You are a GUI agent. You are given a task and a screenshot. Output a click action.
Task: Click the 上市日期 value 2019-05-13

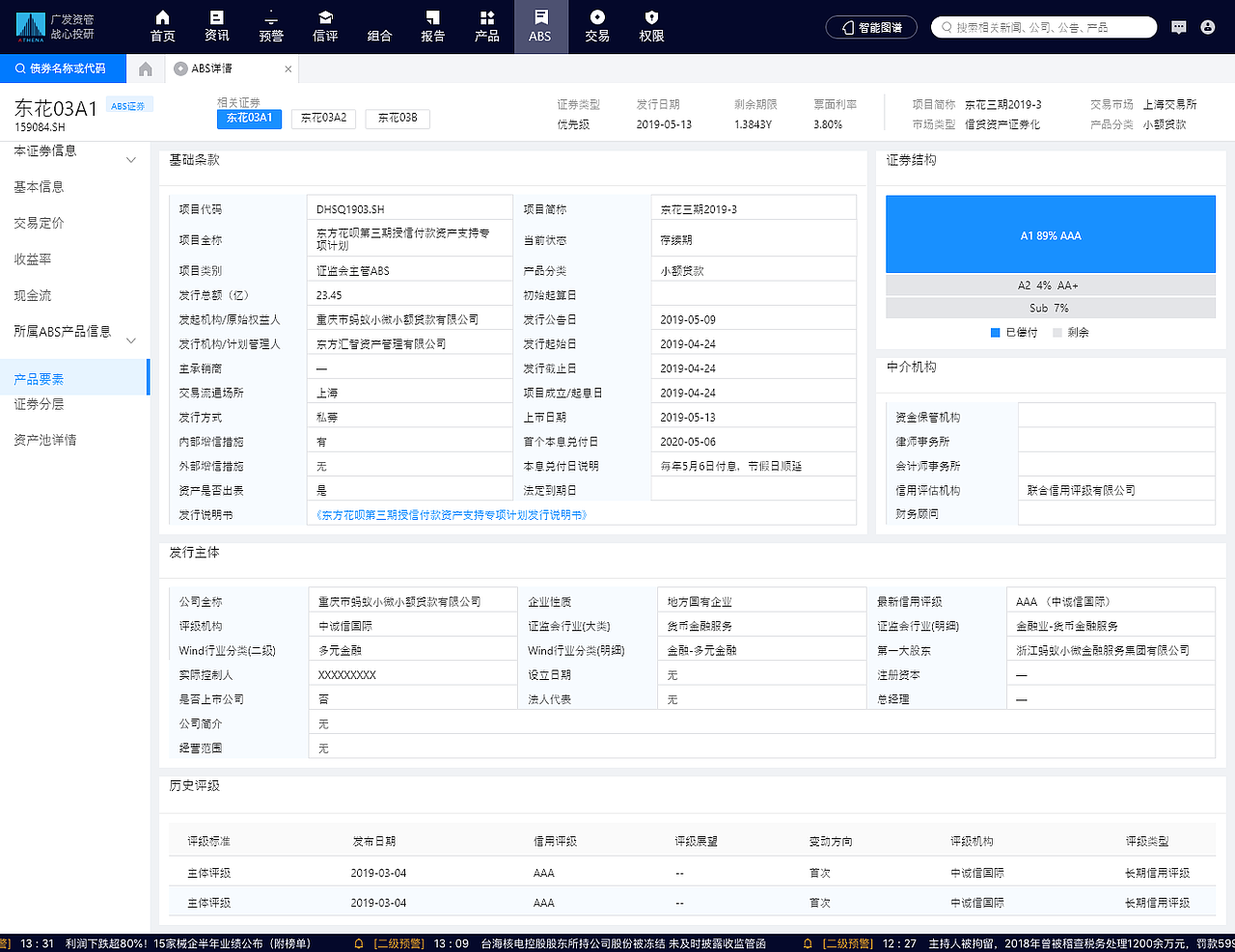tap(688, 418)
